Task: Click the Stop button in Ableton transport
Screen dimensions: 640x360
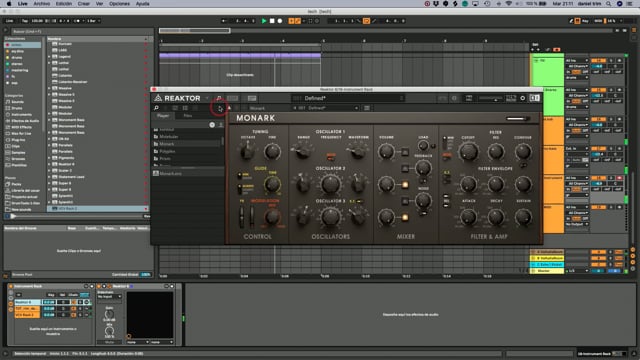Action: [x=272, y=21]
